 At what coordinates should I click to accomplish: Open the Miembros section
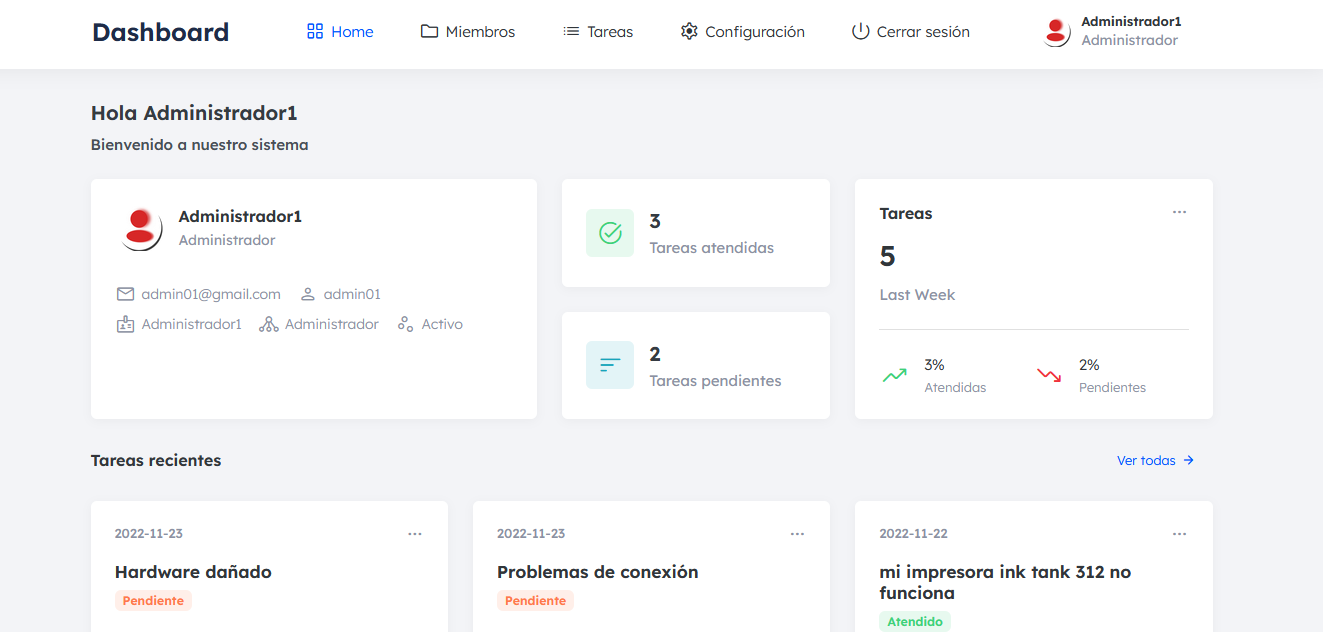pos(468,32)
